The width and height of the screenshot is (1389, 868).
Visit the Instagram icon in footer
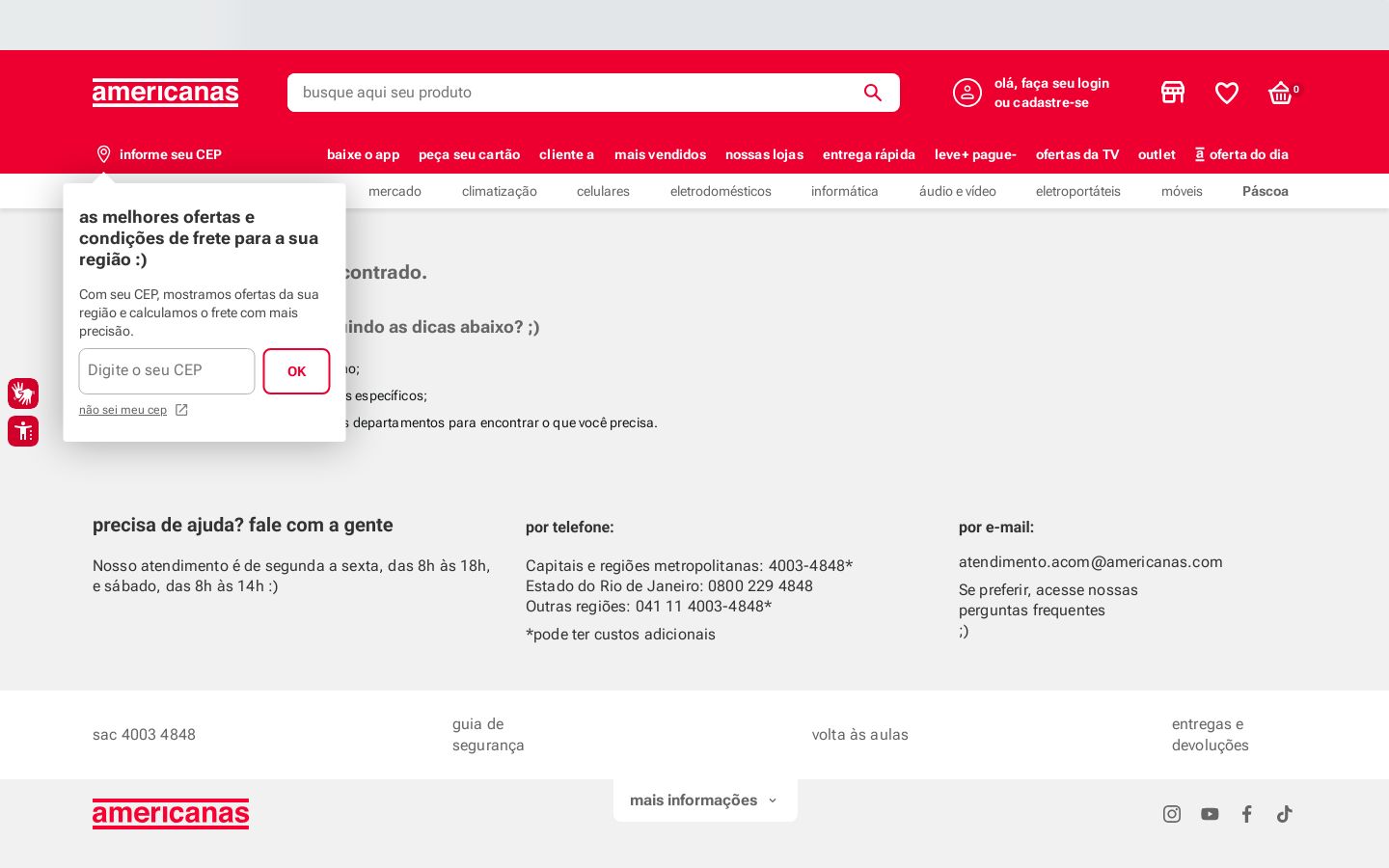coord(1172,814)
